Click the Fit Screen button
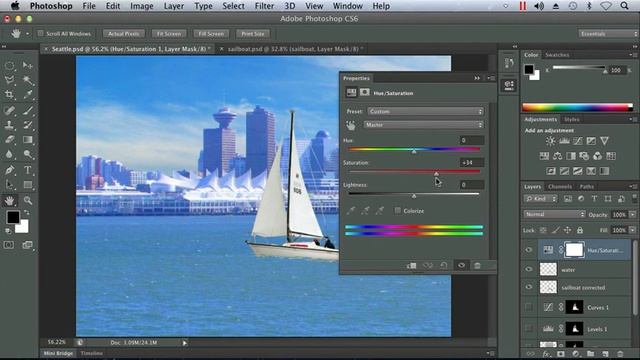Viewport: 640px width, 360px height. tap(169, 34)
